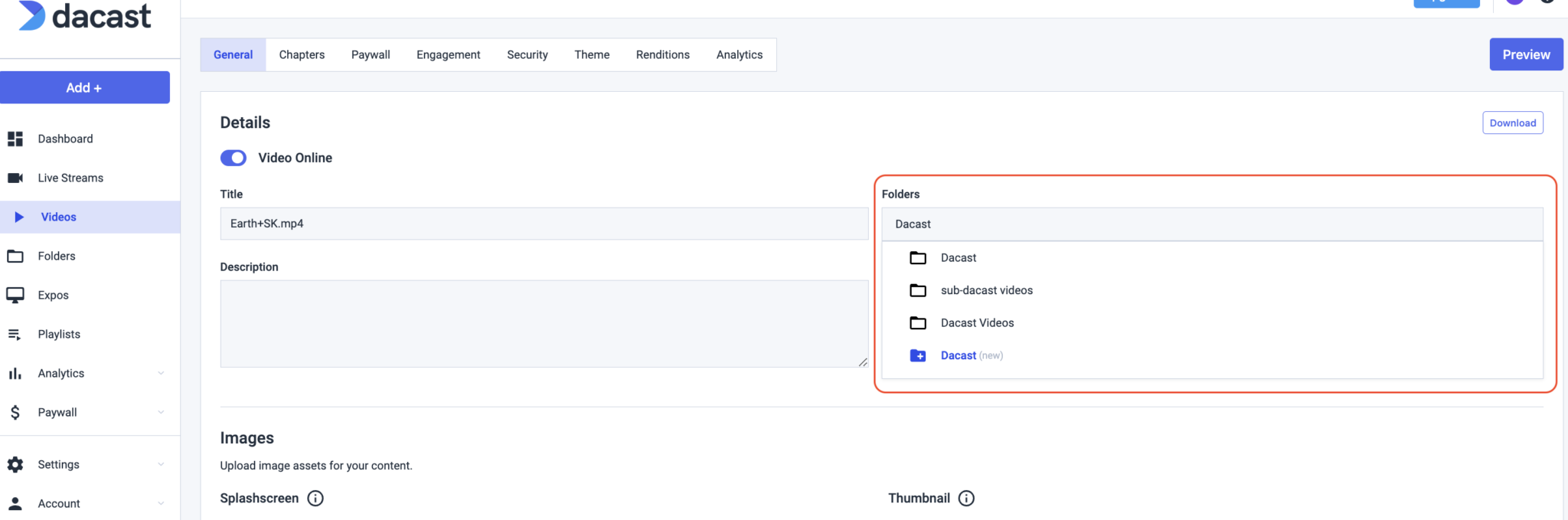1568x520 pixels.
Task: Click the Title input field
Action: tap(544, 224)
